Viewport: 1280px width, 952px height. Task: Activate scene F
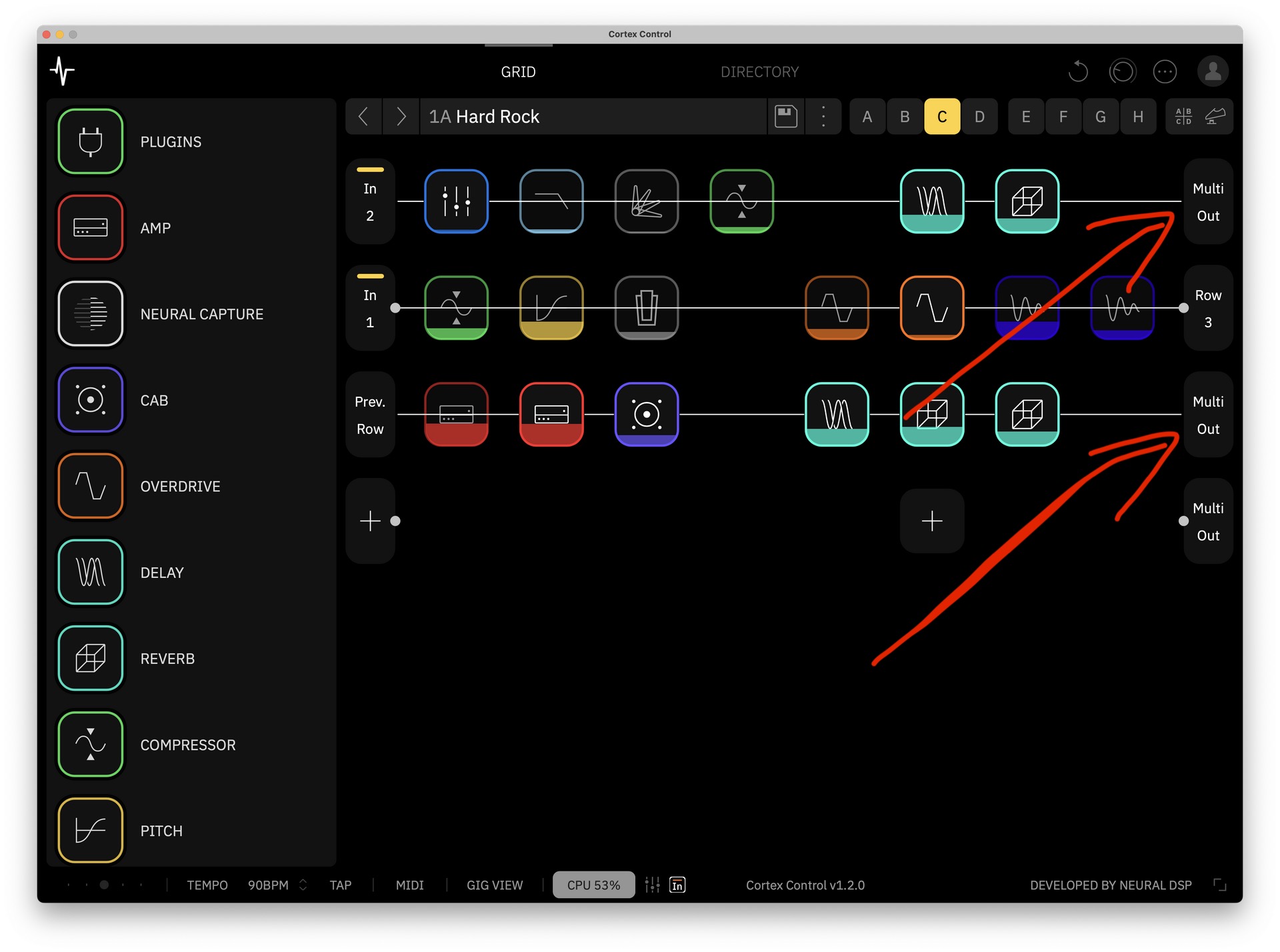1063,117
